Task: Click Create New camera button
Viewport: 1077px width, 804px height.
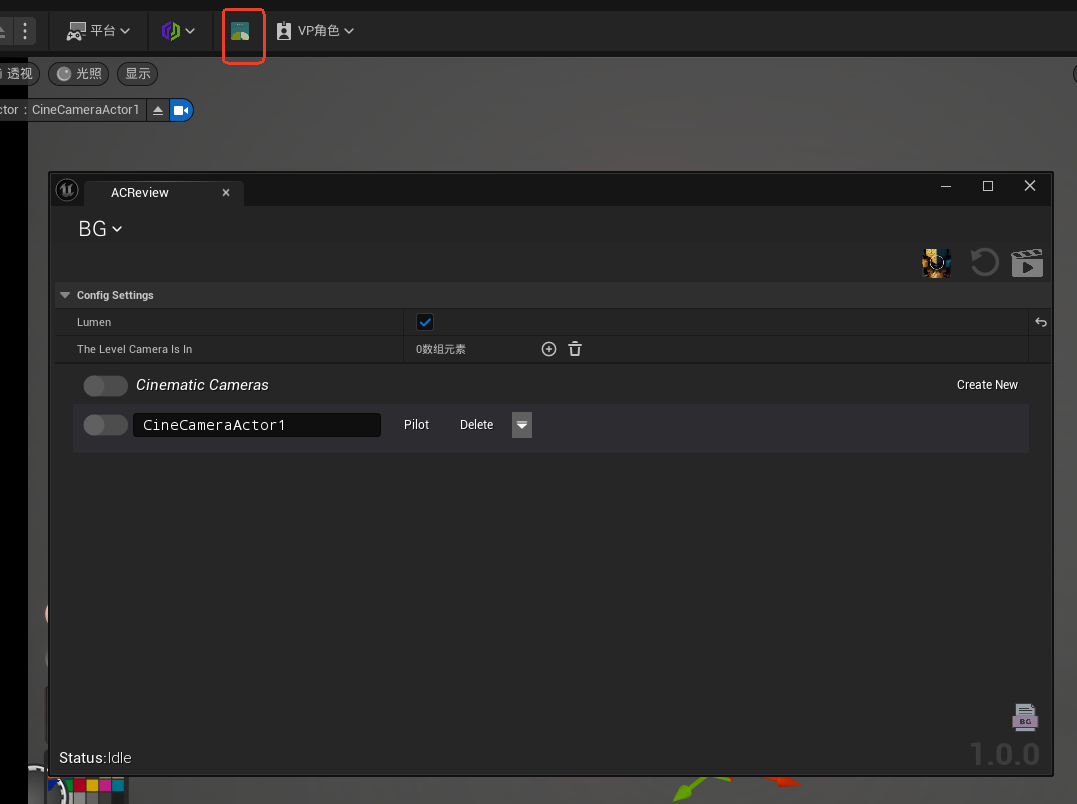Action: [987, 385]
